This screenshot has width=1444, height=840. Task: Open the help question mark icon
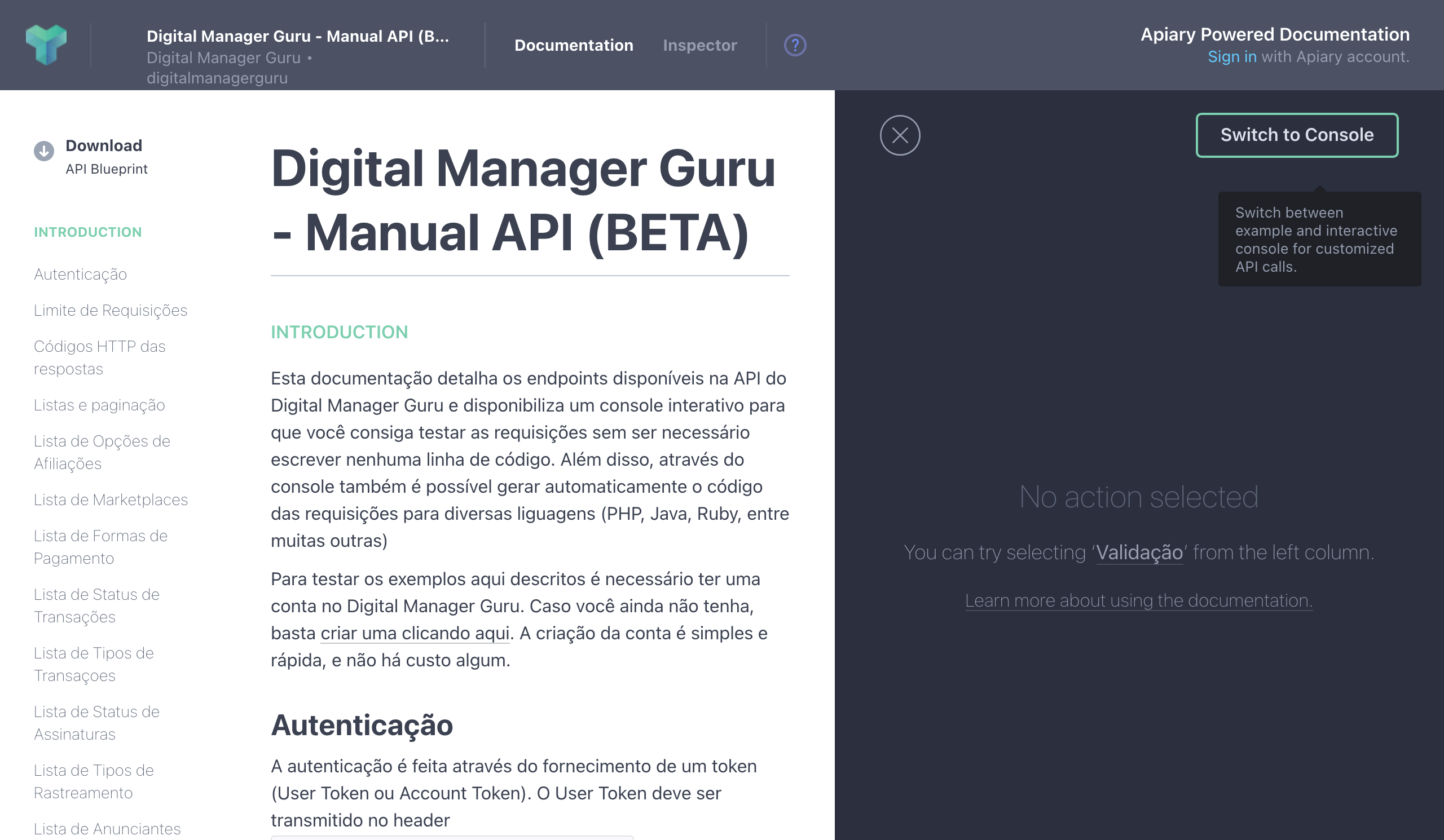(x=795, y=45)
